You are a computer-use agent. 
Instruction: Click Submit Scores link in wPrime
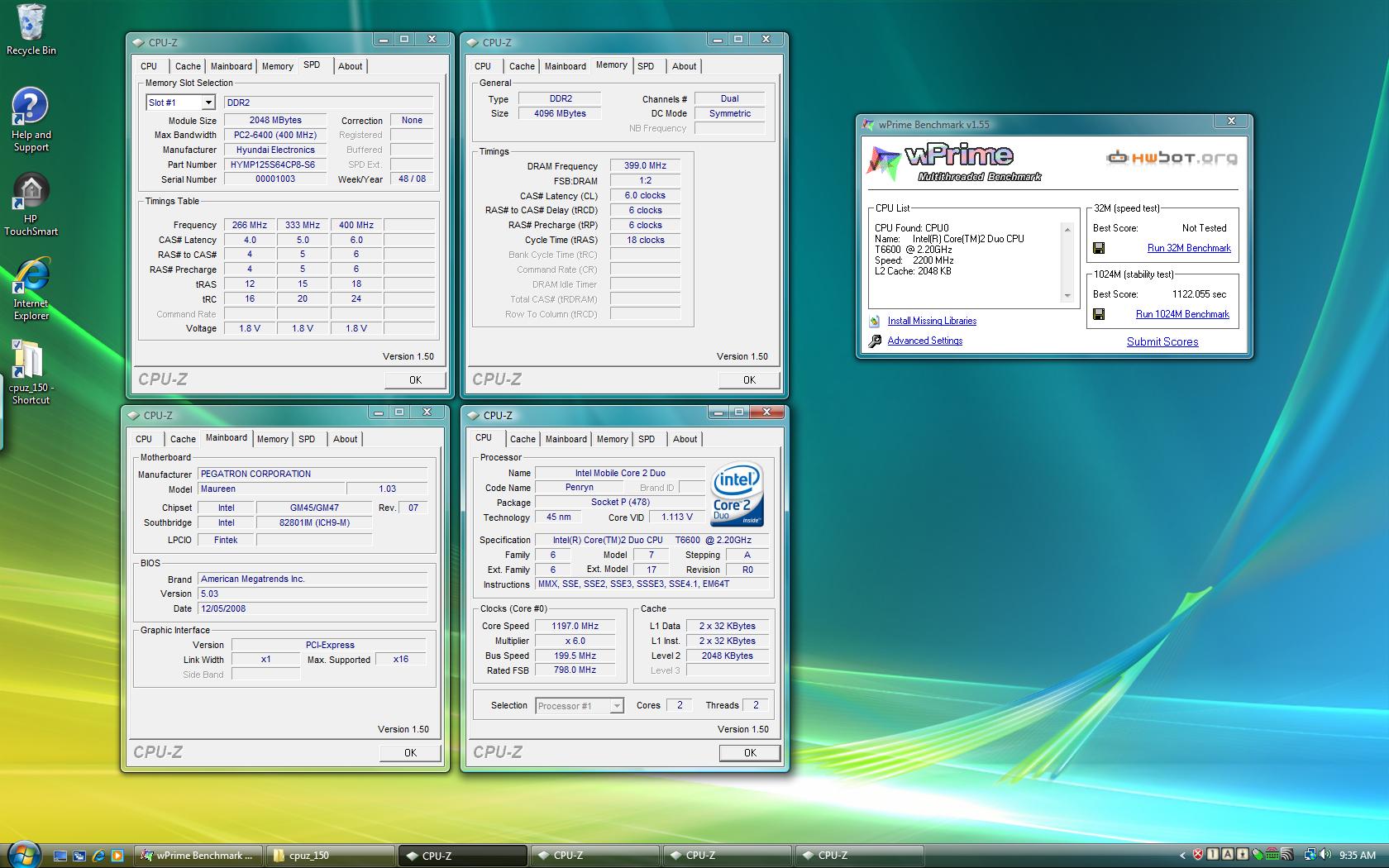(1162, 341)
